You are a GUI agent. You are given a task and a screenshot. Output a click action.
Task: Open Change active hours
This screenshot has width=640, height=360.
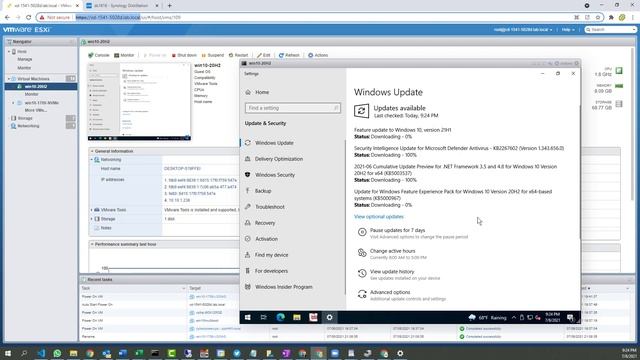[392, 251]
